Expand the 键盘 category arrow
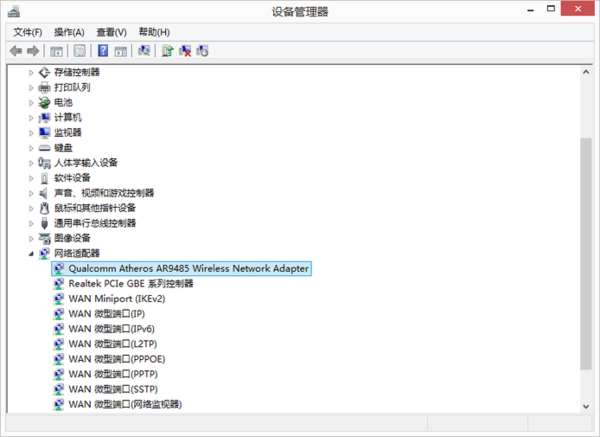The height and width of the screenshot is (437, 600). click(31, 148)
